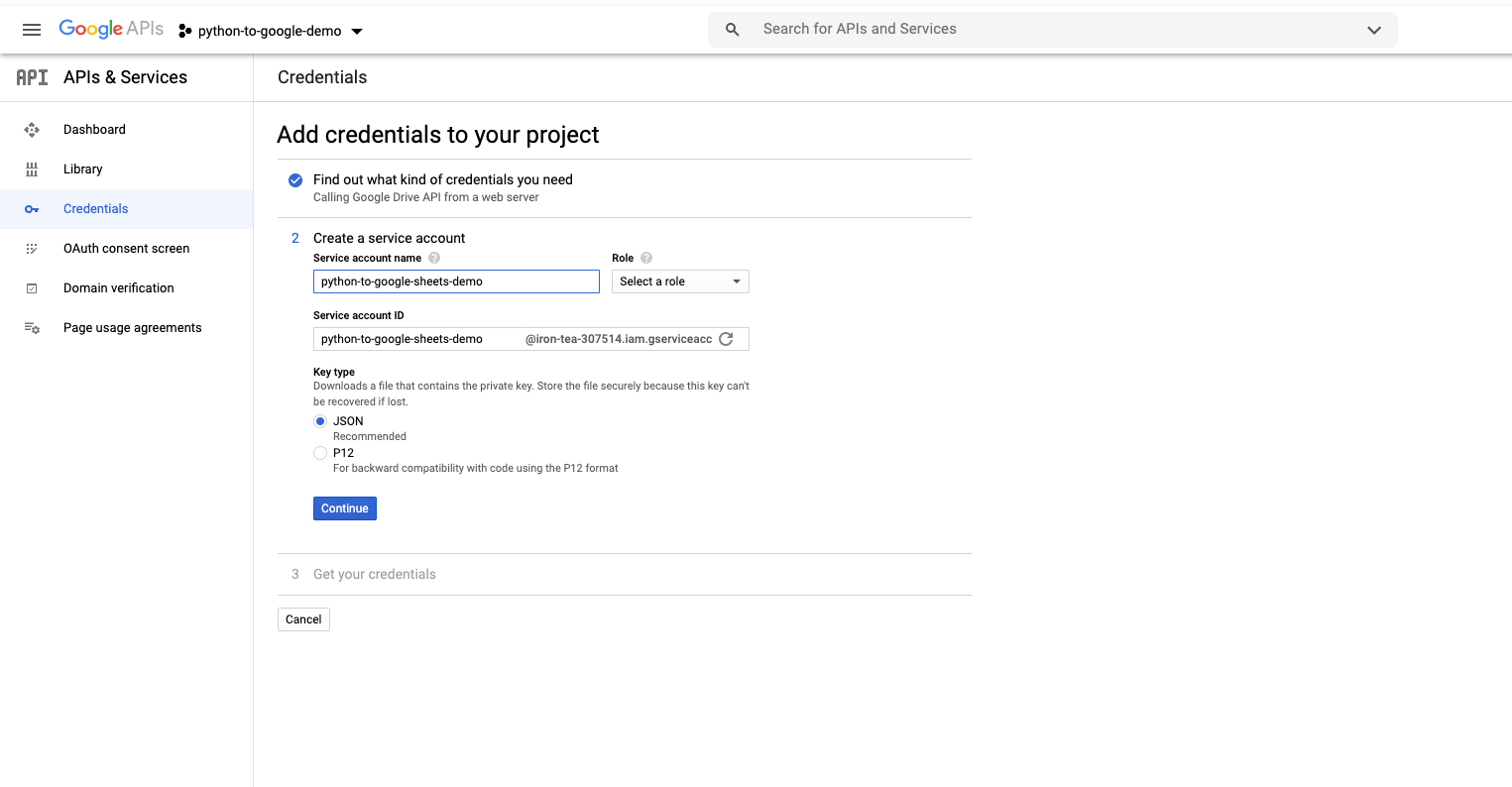The image size is (1512, 787).
Task: Open the Page usage agreements sidebar icon
Action: click(32, 327)
